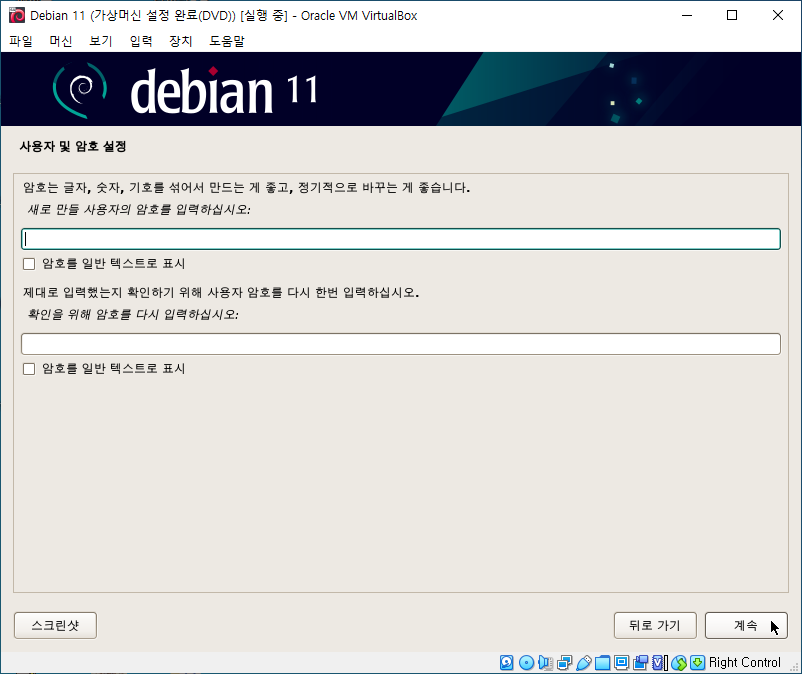This screenshot has height=674, width=802.
Task: Click the VirtualBox title bar app icon
Action: point(16,15)
